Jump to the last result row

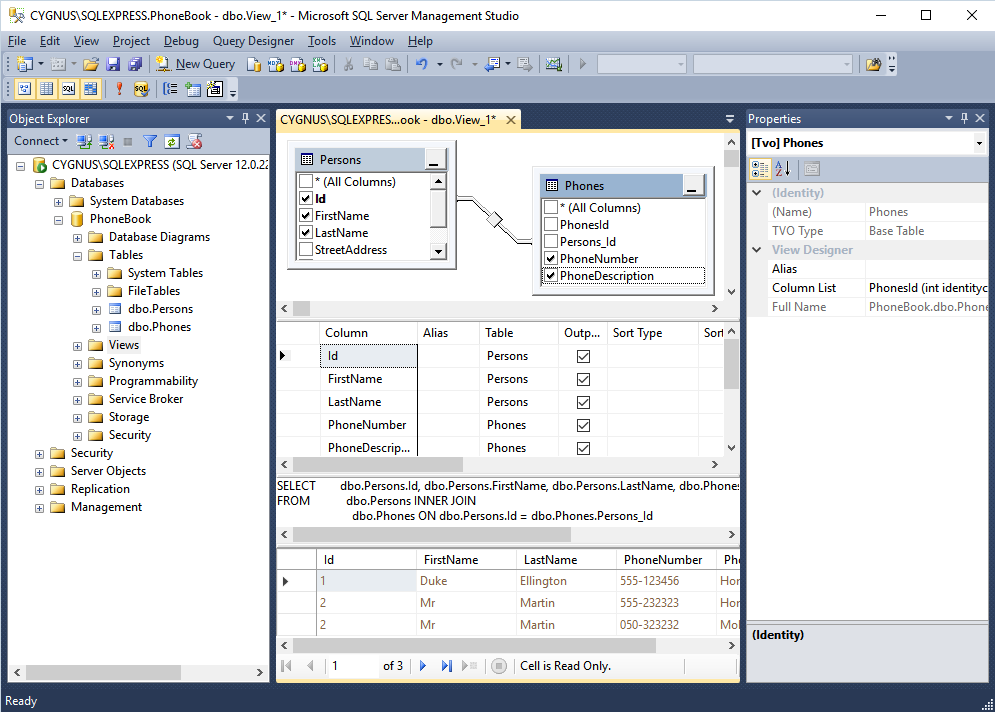click(446, 666)
